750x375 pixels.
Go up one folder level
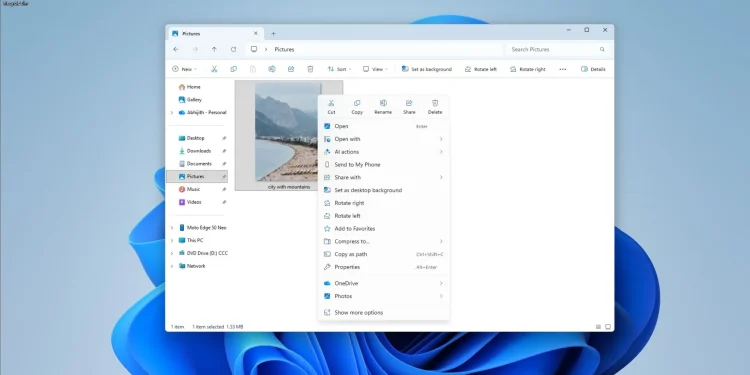214,49
